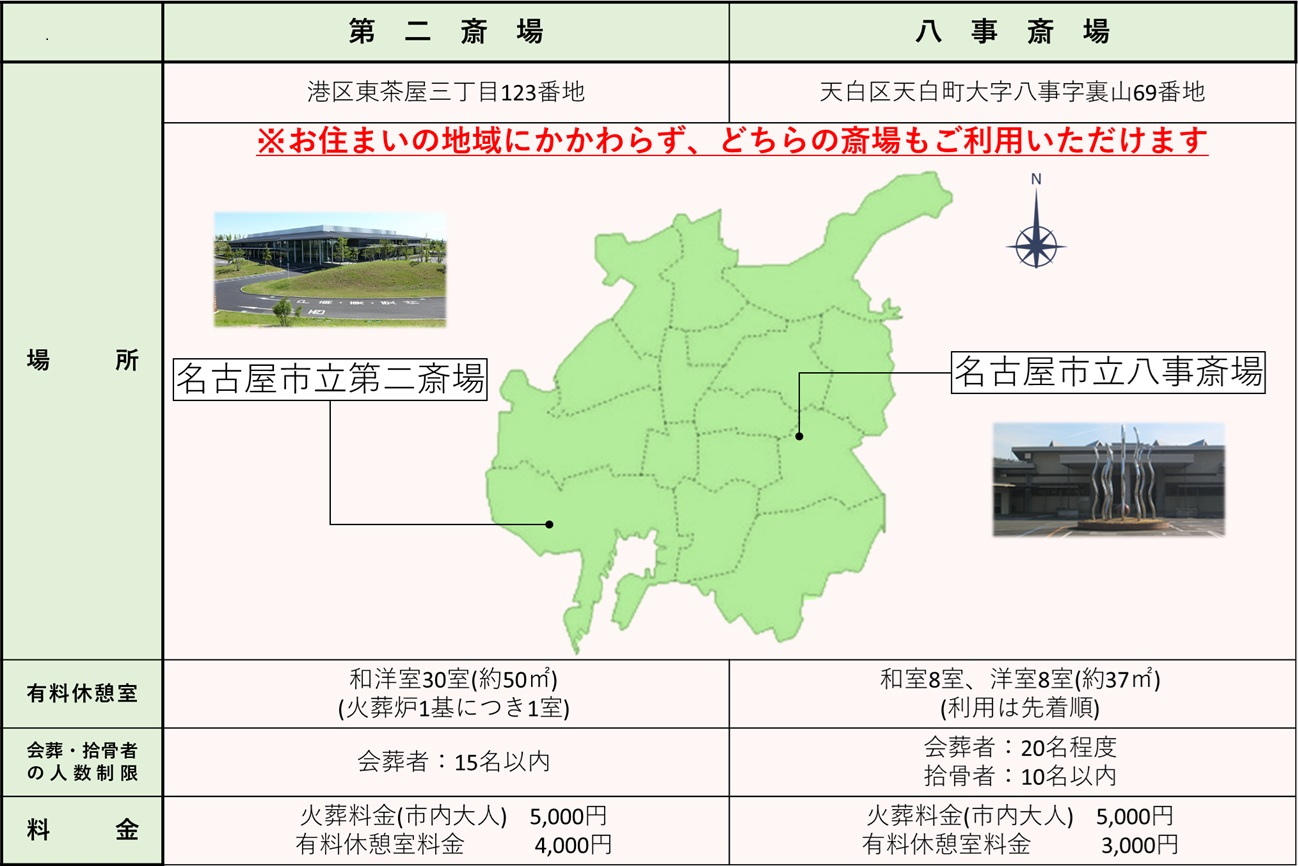
Task: Select the address 天白区天白町大字八事字裏山69番地
Action: pyautogui.click(x=1012, y=93)
